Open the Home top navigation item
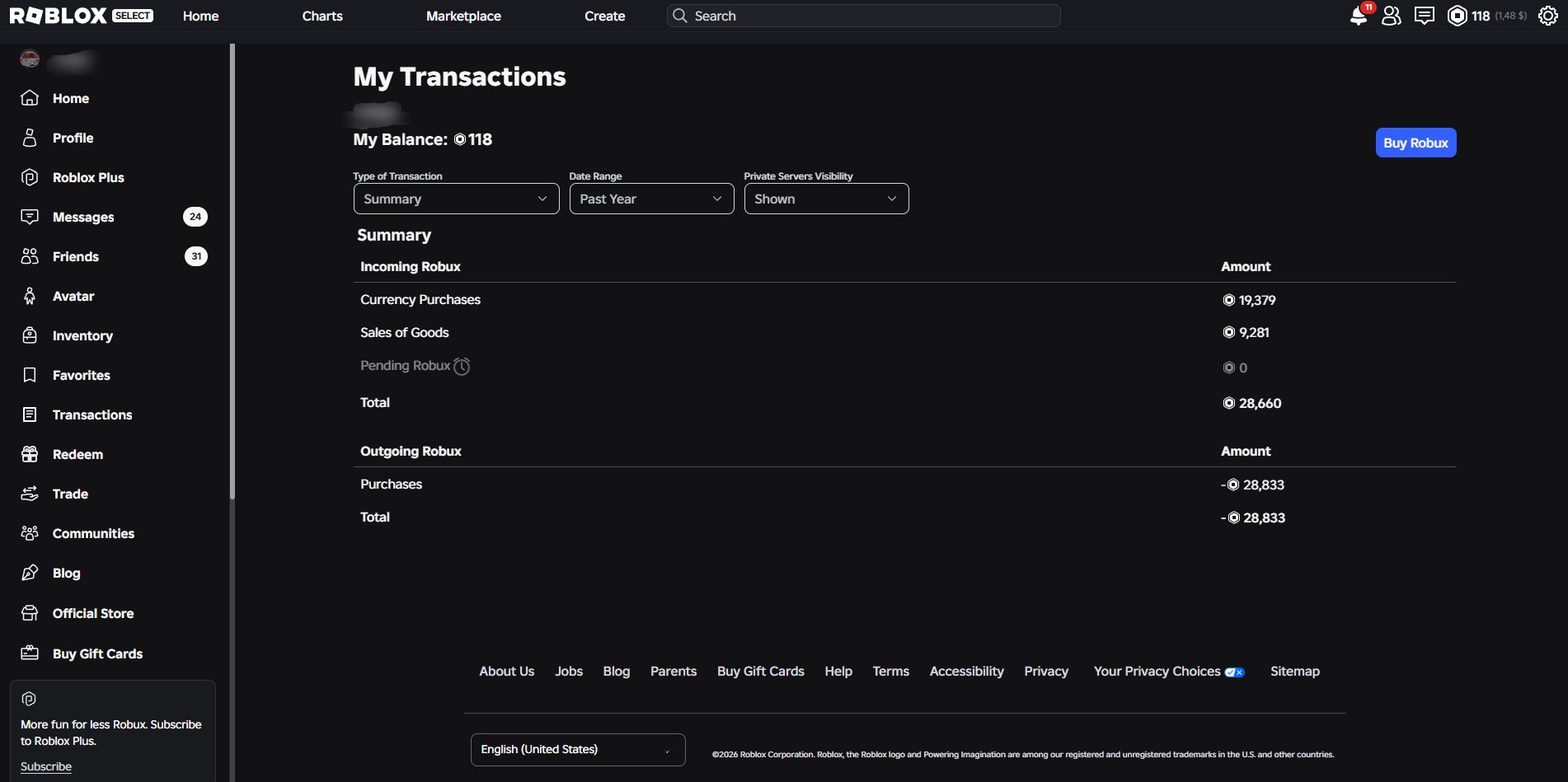1568x782 pixels. 200,16
